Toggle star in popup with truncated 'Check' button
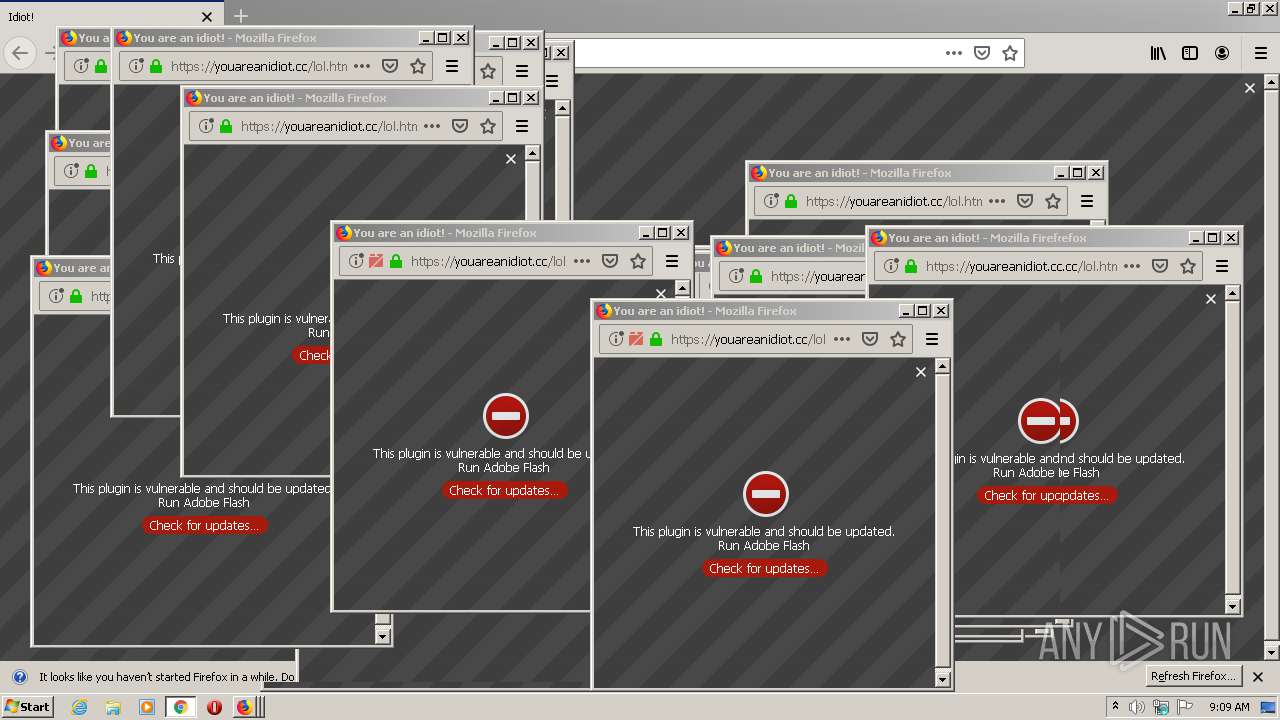 [488, 126]
